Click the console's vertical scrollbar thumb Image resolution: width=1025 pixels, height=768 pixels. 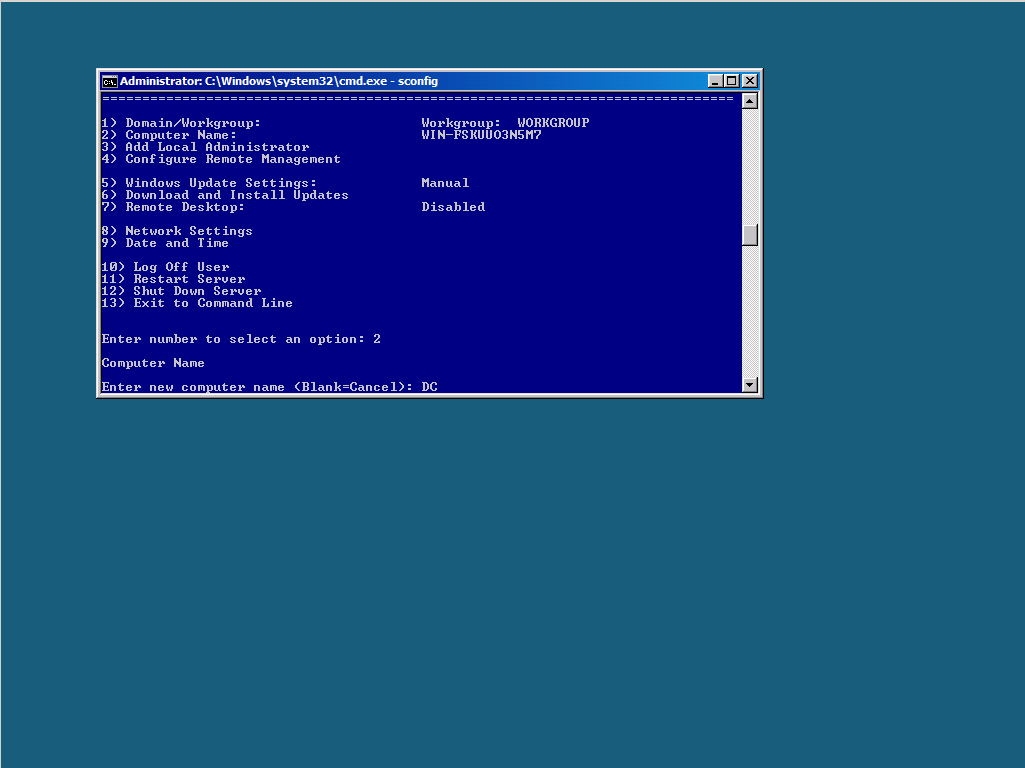point(750,235)
